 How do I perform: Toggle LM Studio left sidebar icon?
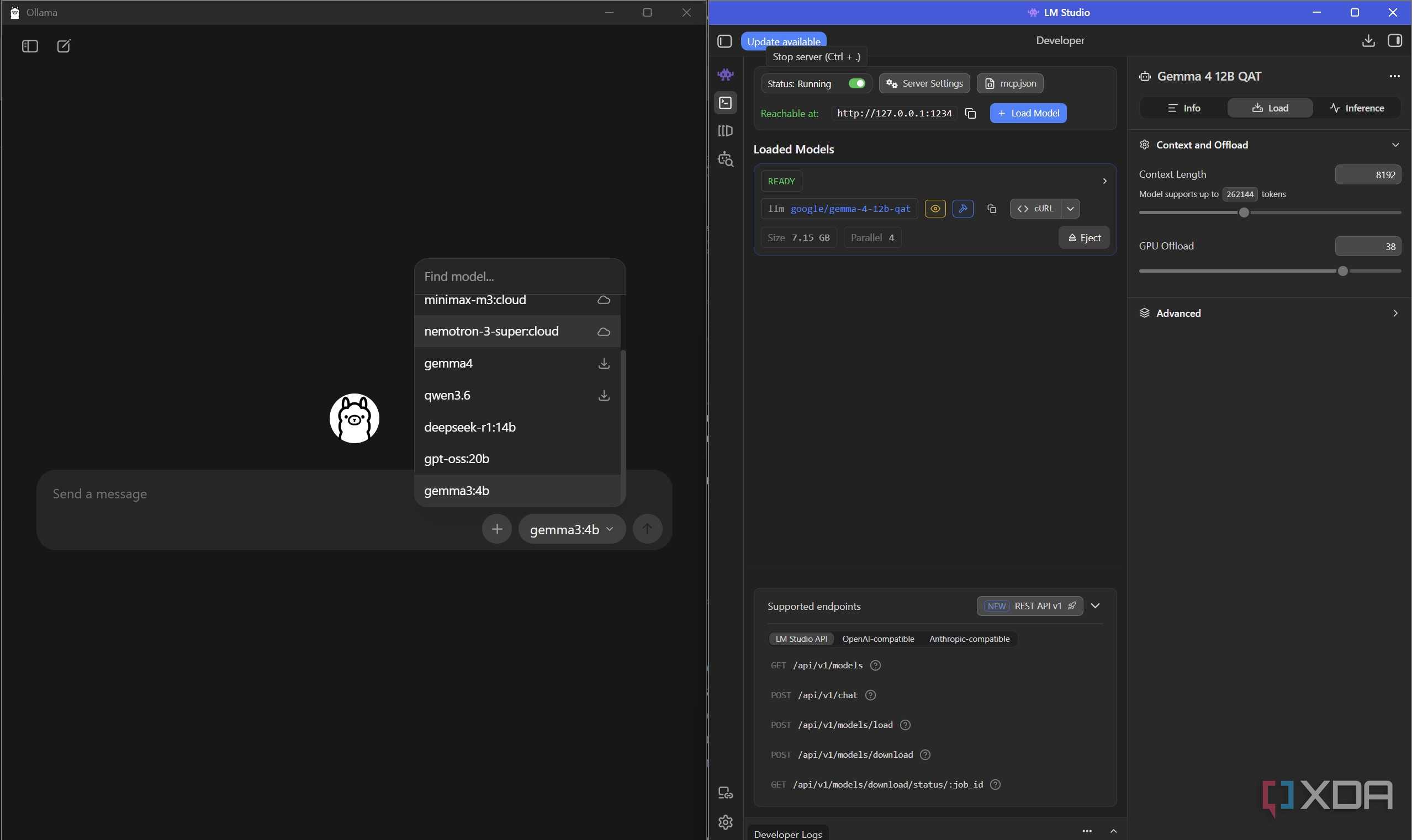724,41
